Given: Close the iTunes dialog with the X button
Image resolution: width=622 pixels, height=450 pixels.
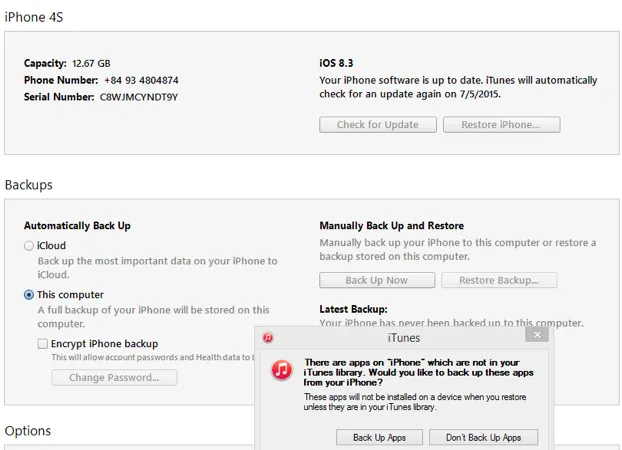Looking at the screenshot, I should point(536,335).
